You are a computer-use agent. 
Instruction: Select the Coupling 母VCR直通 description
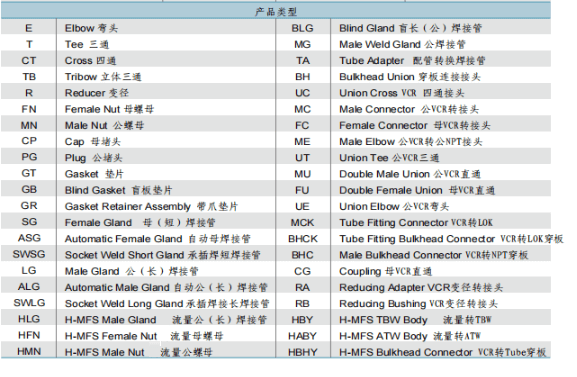point(385,271)
